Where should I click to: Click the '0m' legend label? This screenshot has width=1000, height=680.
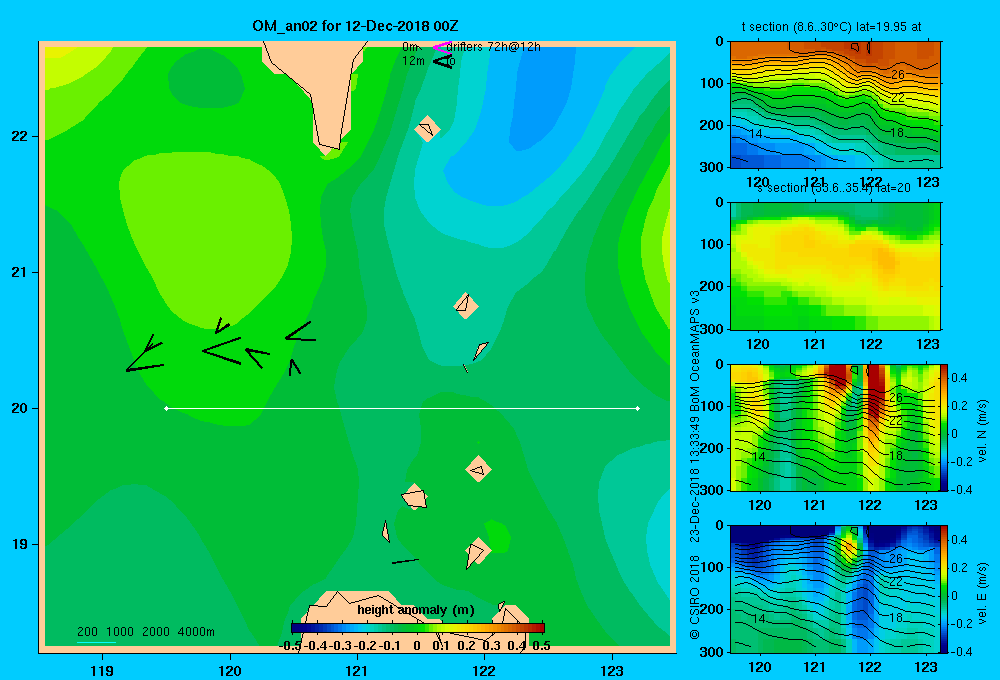pyautogui.click(x=411, y=47)
